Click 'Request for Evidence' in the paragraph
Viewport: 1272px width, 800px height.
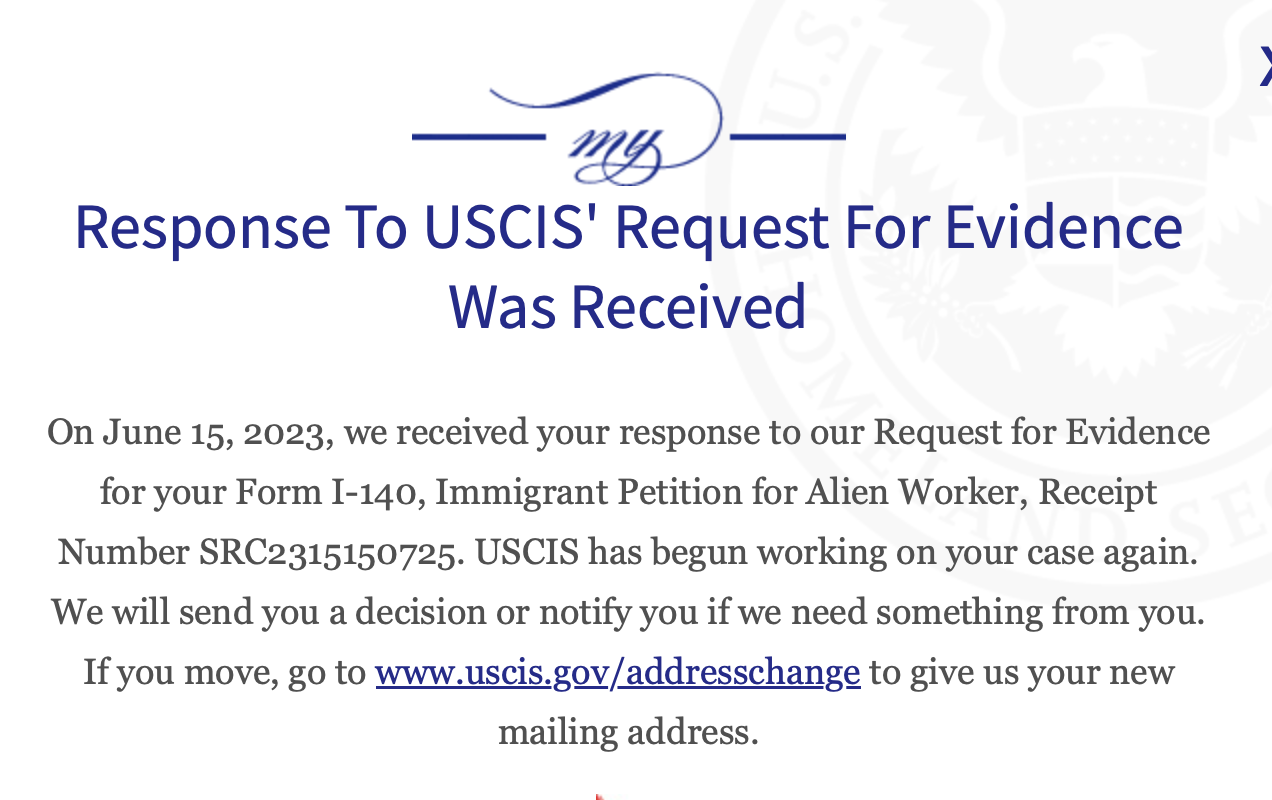pyautogui.click(x=1041, y=433)
